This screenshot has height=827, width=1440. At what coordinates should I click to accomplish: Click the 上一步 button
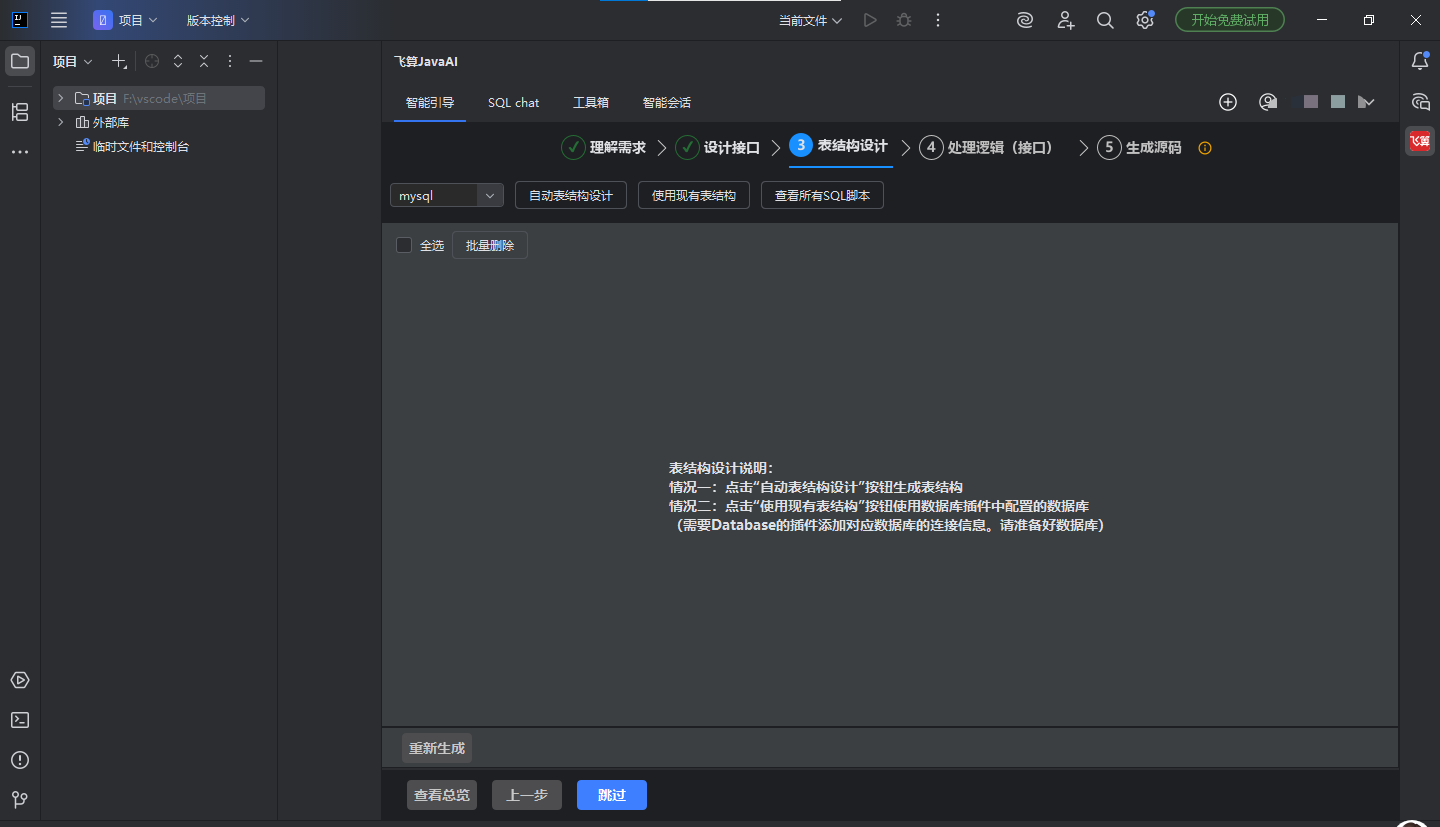(527, 795)
